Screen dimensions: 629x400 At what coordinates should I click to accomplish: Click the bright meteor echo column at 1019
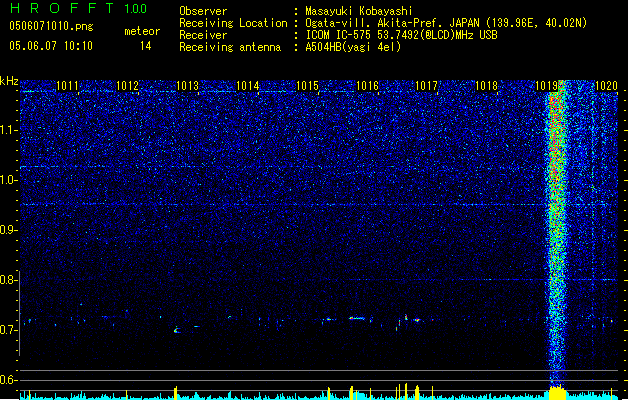tap(557, 233)
